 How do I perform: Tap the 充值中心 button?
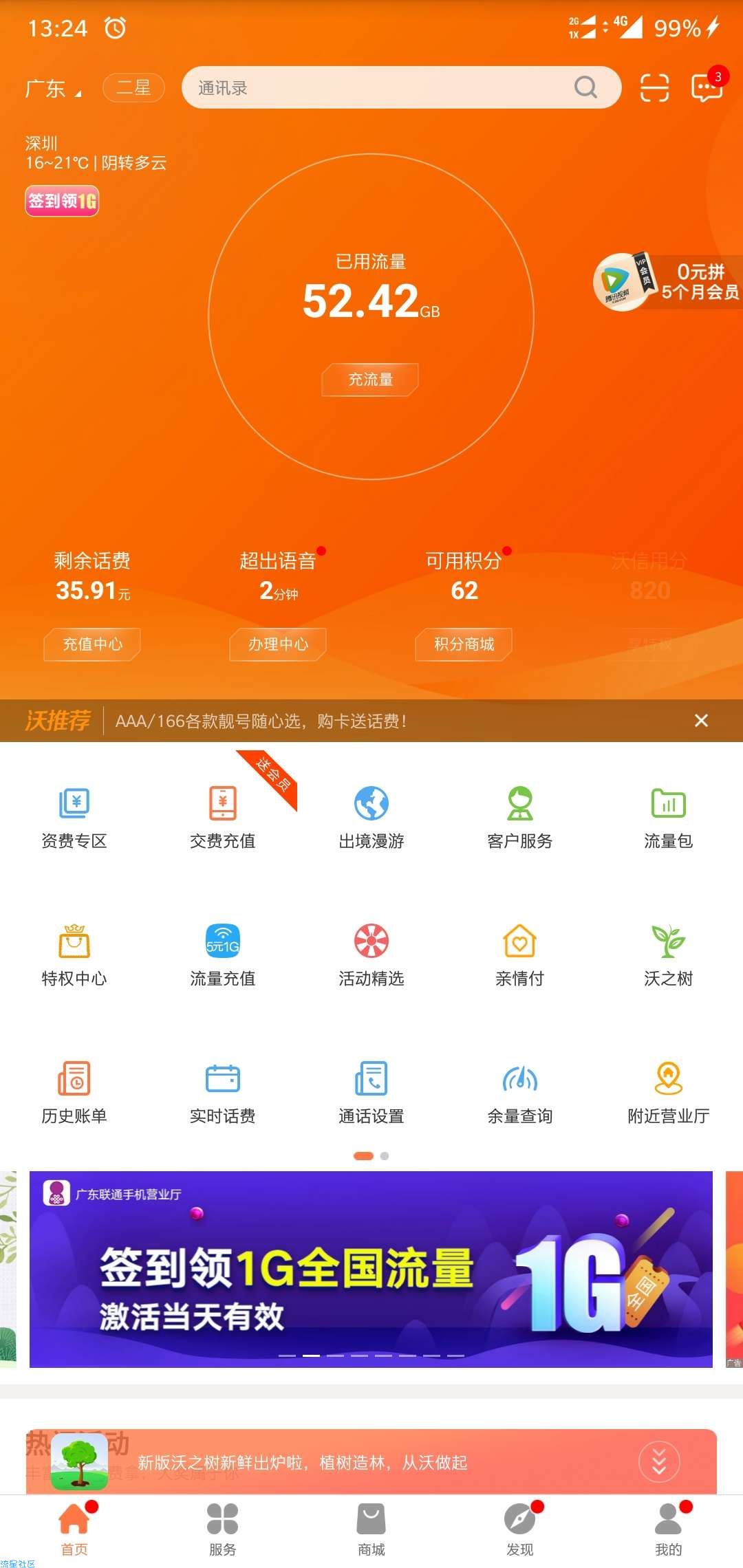click(x=92, y=644)
